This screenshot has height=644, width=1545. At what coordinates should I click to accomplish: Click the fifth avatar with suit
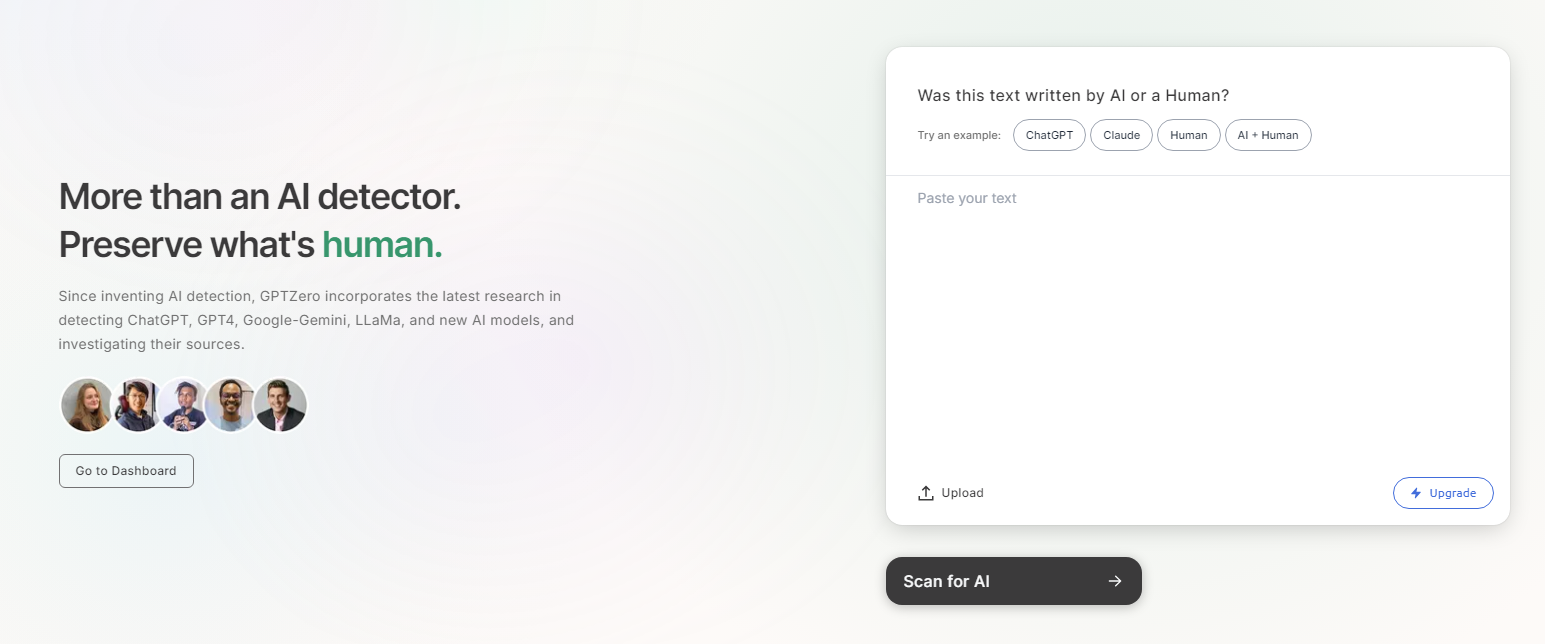click(x=280, y=405)
